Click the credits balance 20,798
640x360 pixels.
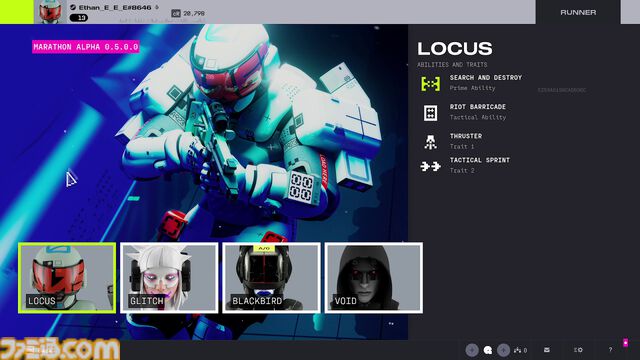coord(188,13)
